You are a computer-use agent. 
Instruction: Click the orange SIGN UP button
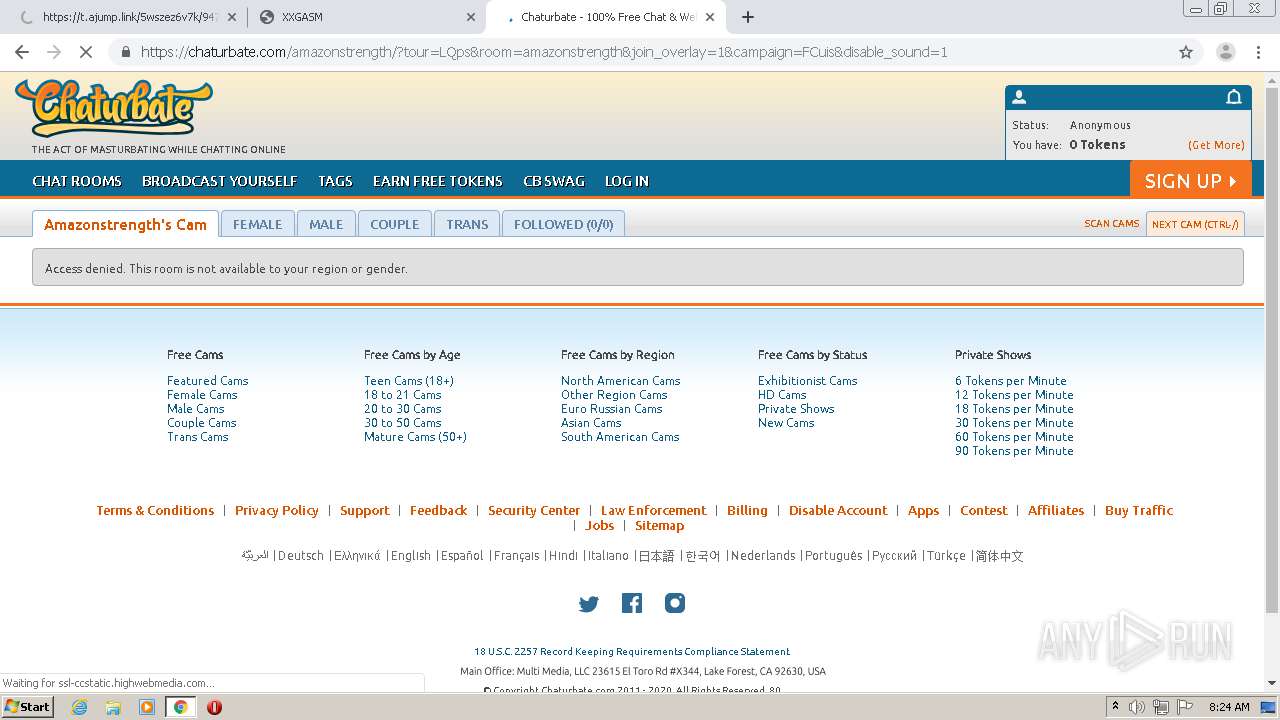point(1191,180)
